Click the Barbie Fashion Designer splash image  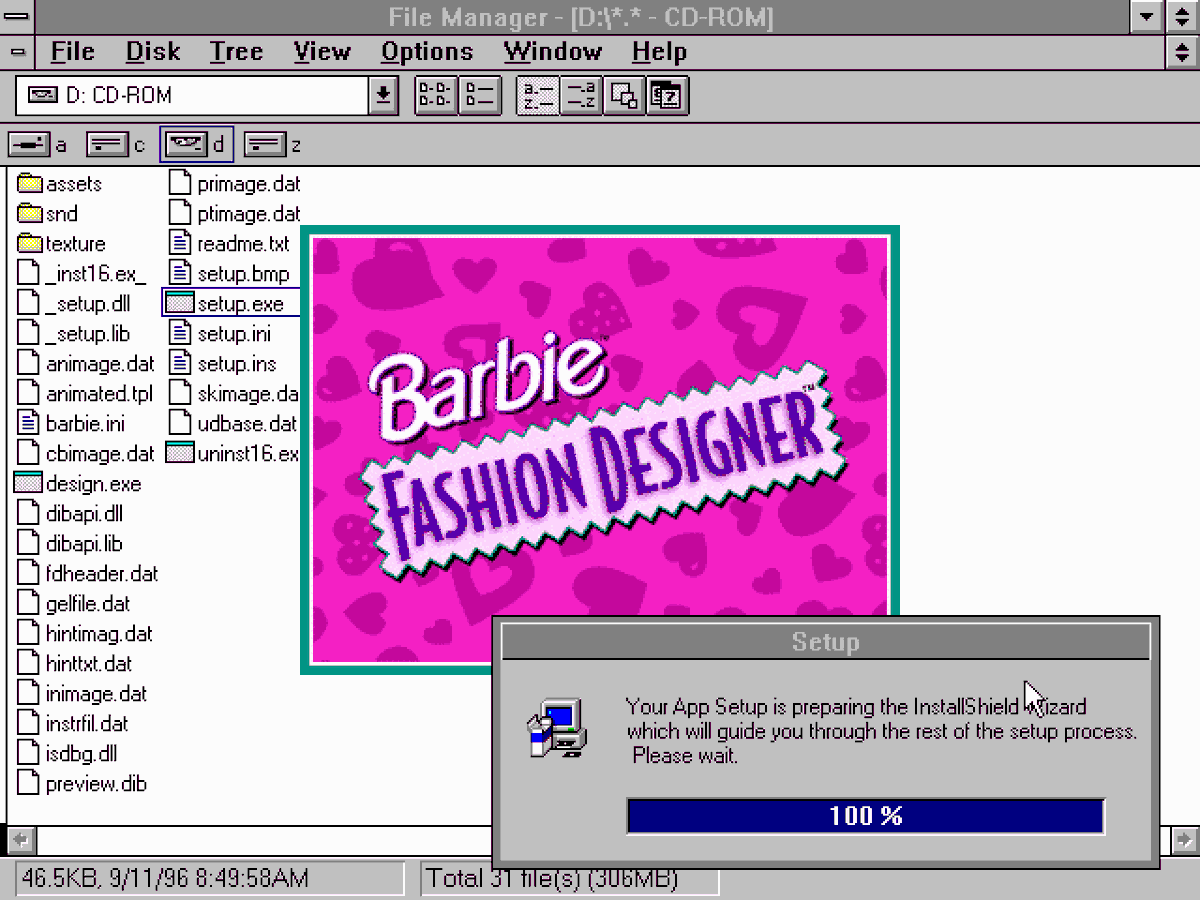point(600,450)
